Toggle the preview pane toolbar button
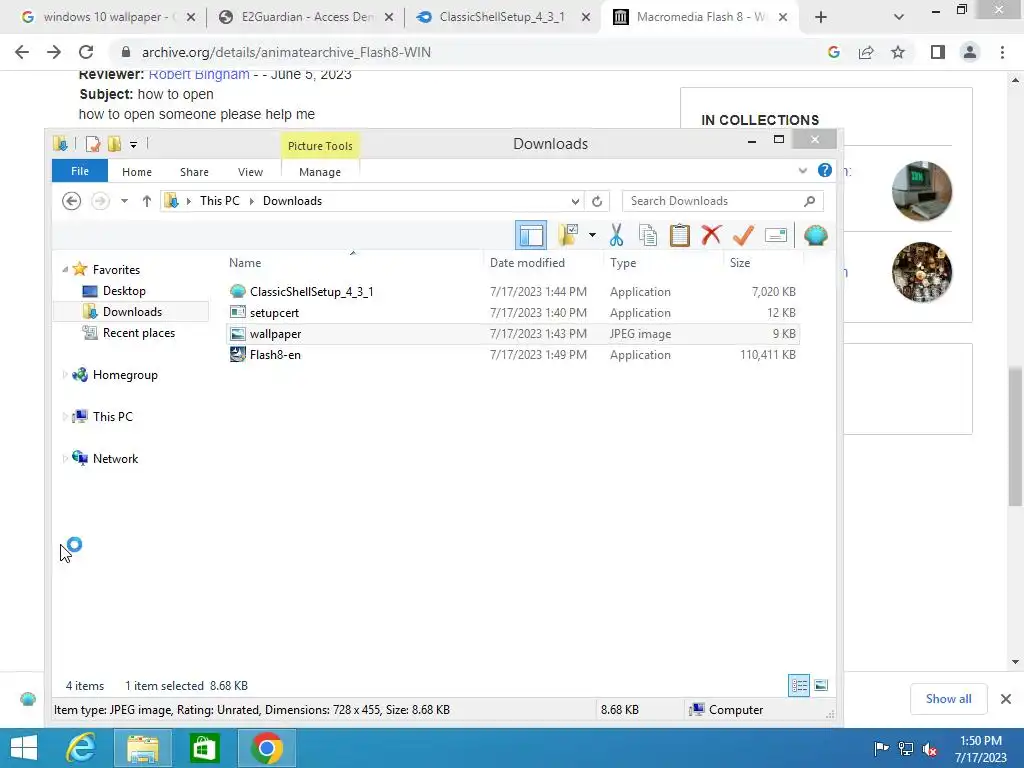This screenshot has width=1024, height=768. (531, 236)
